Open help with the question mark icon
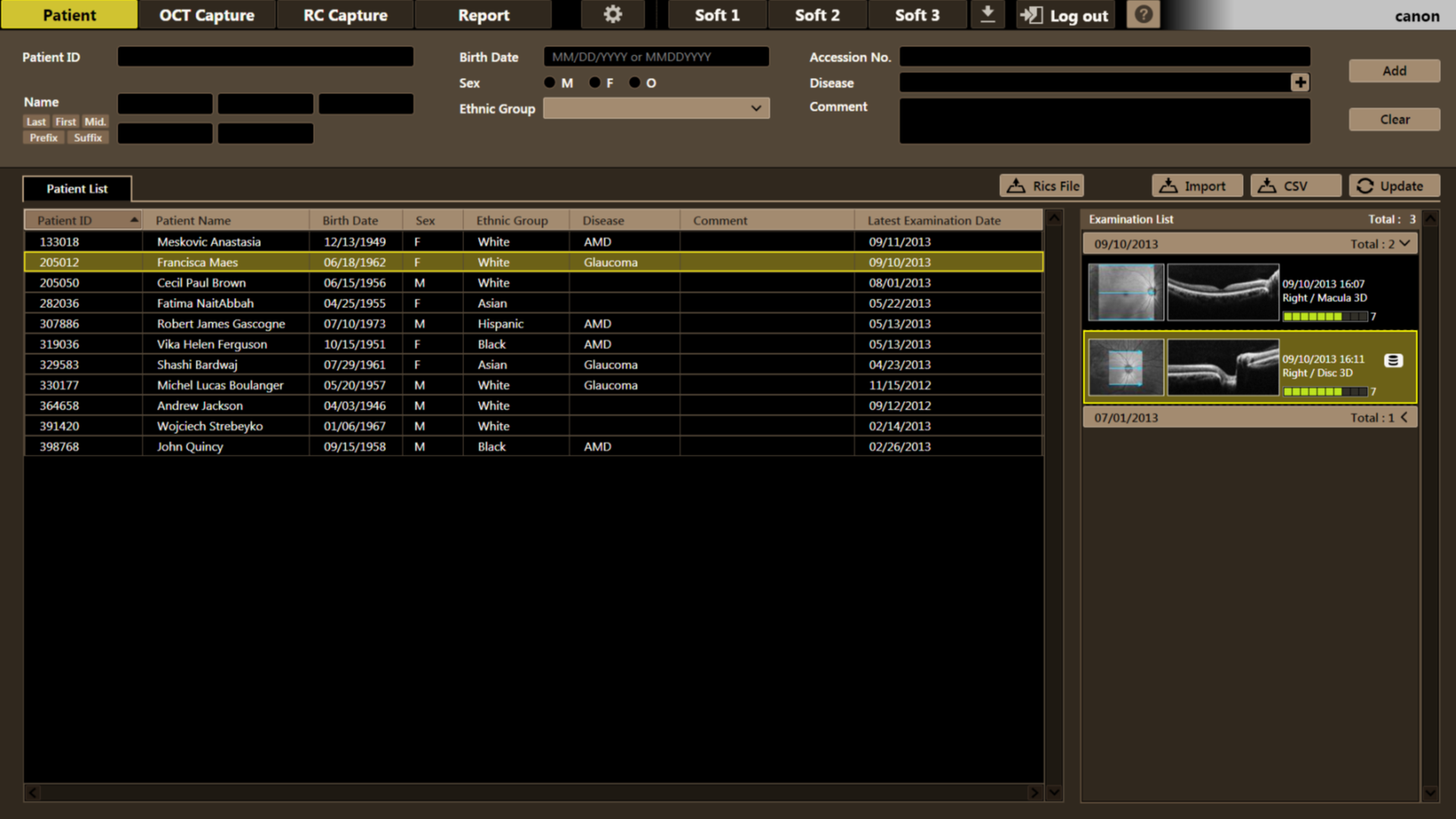The image size is (1456, 819). tap(1143, 14)
